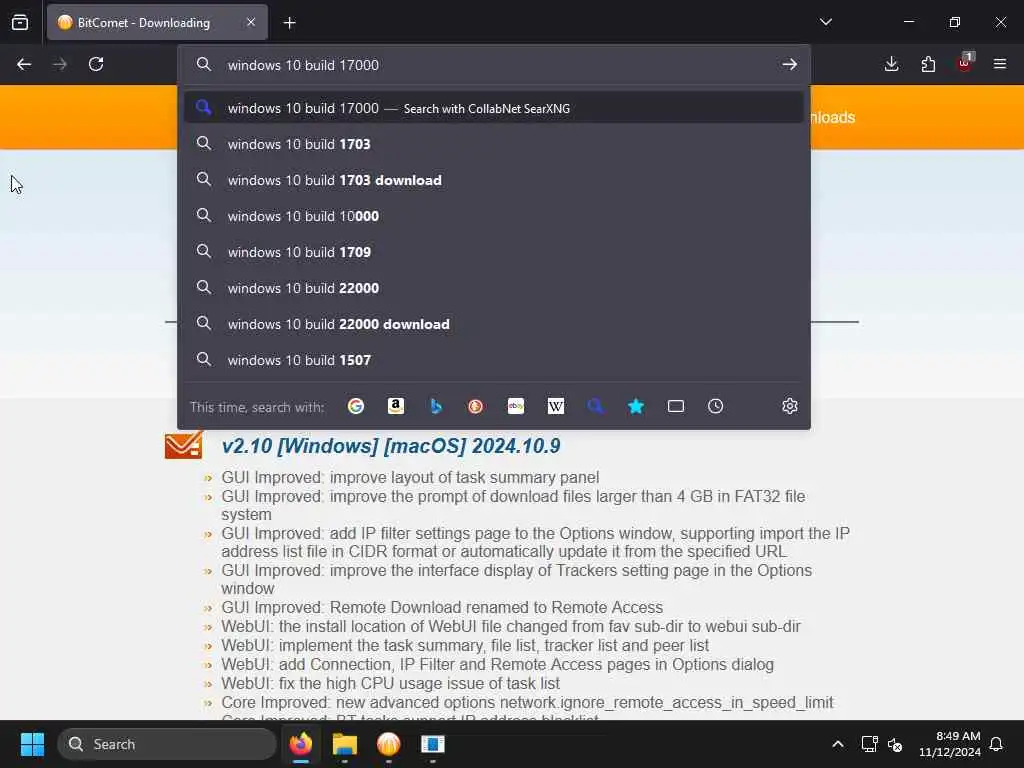Click the Go arrow in address bar

(x=790, y=65)
